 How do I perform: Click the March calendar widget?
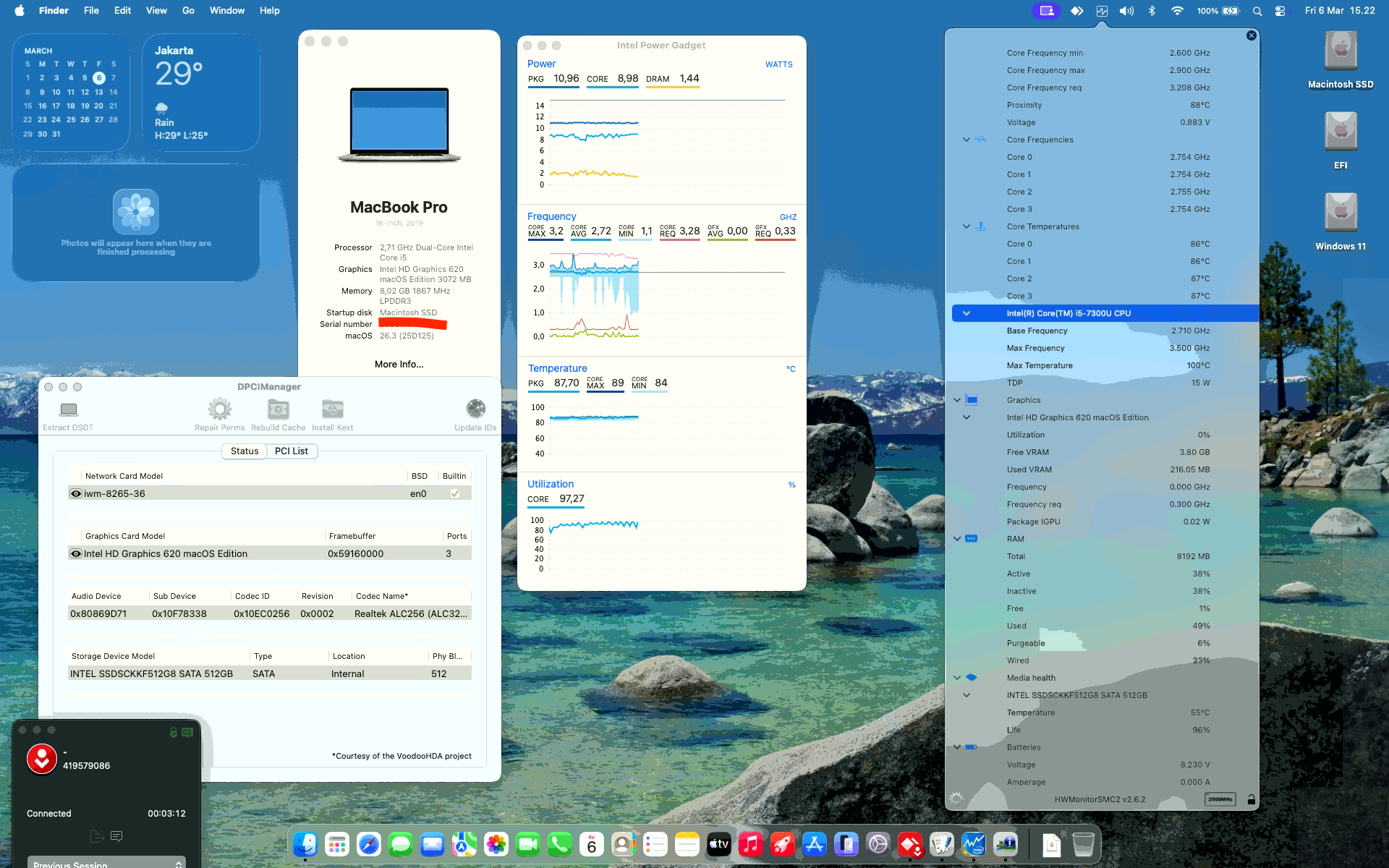(70, 92)
